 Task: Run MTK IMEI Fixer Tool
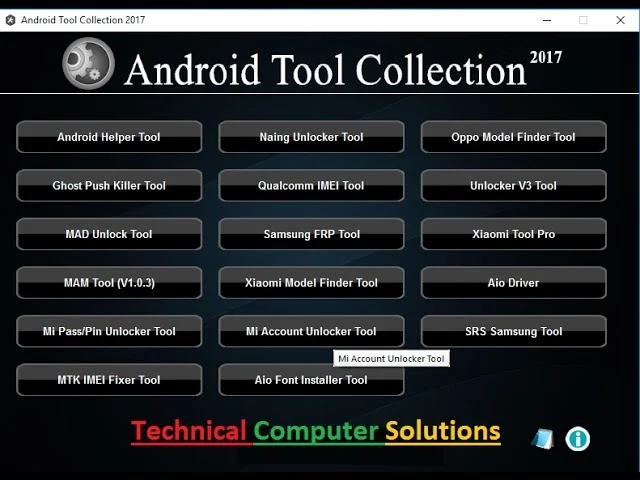[x=109, y=380]
